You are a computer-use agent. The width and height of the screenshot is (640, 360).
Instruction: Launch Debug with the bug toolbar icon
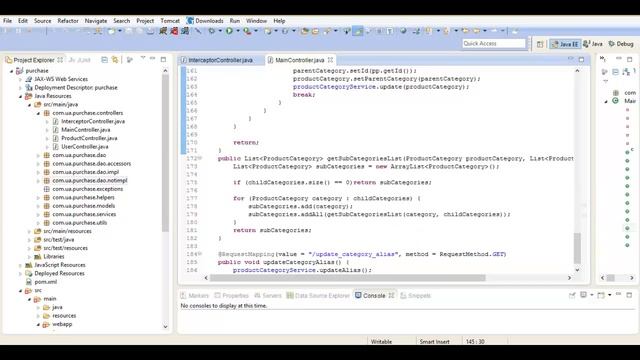pyautogui.click(x=212, y=31)
